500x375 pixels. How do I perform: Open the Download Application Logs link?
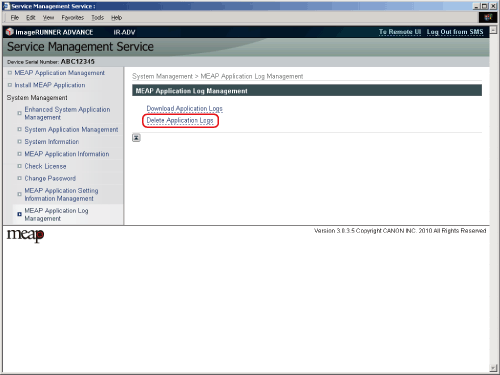pos(184,109)
